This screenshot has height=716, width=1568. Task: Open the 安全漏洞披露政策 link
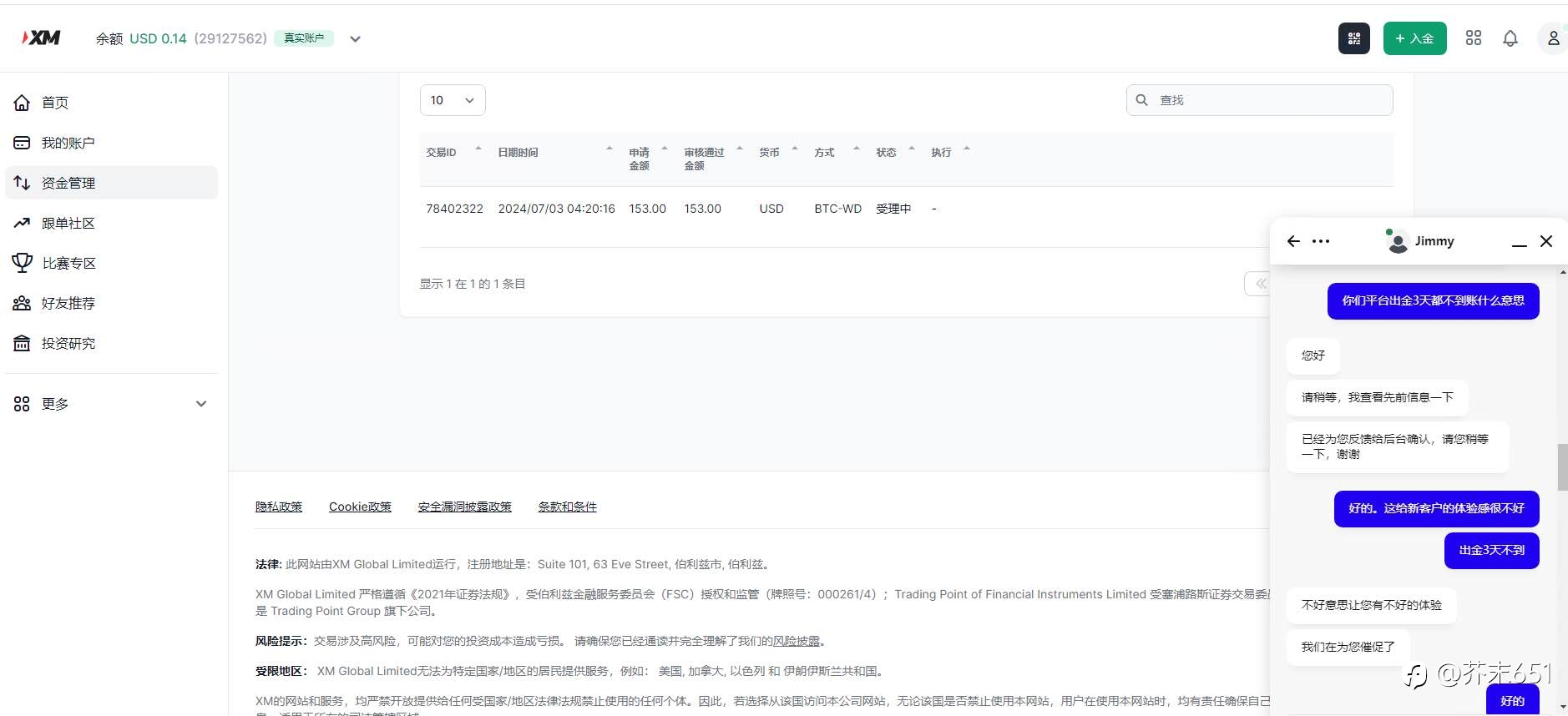point(465,507)
